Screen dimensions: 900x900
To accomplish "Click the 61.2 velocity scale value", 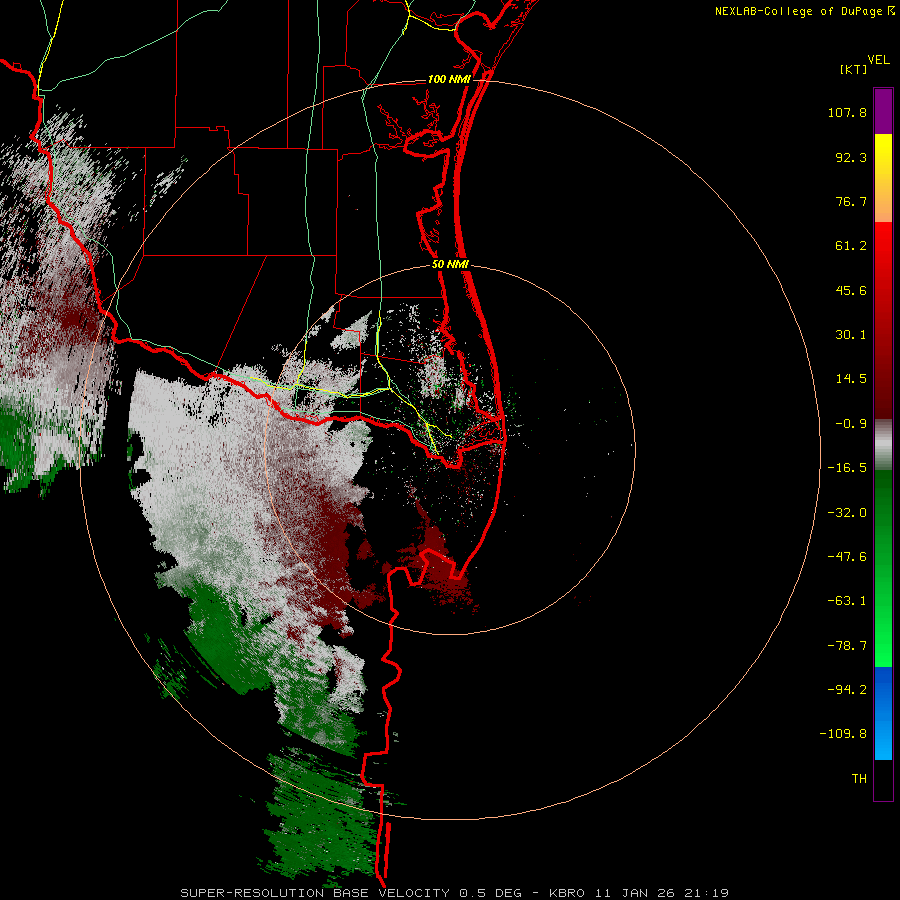I will [851, 246].
